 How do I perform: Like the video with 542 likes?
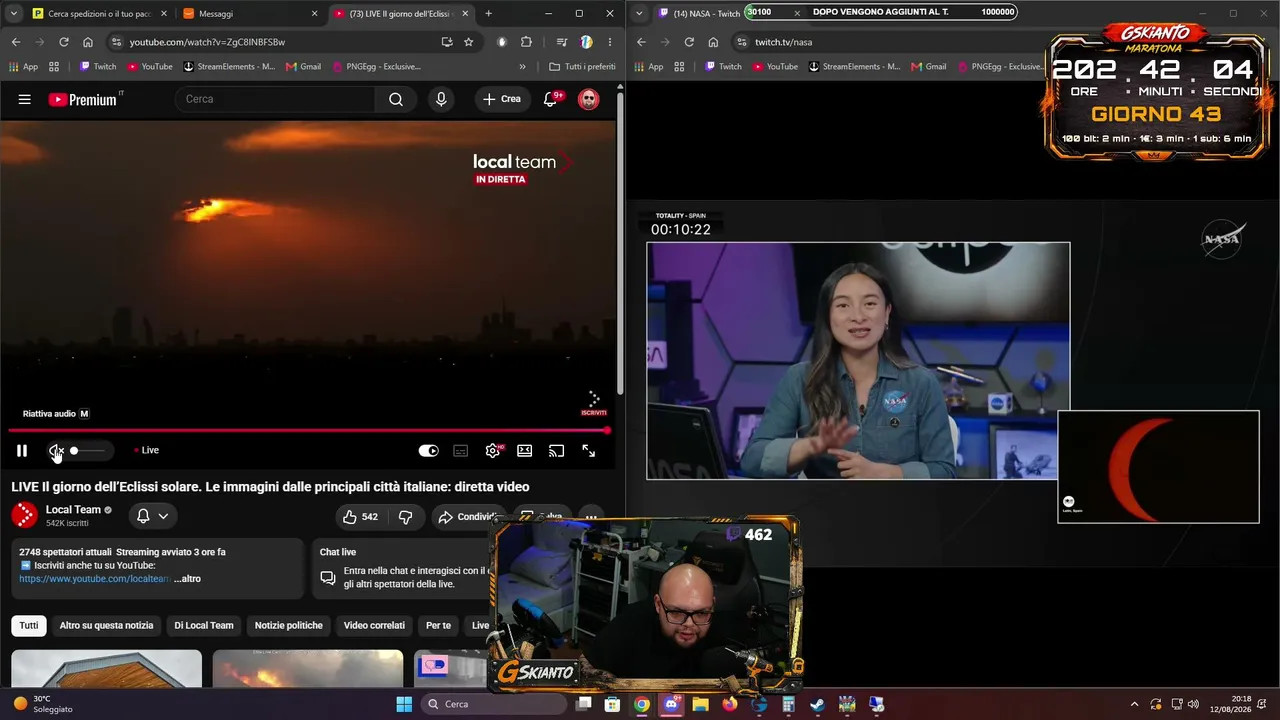coord(360,517)
